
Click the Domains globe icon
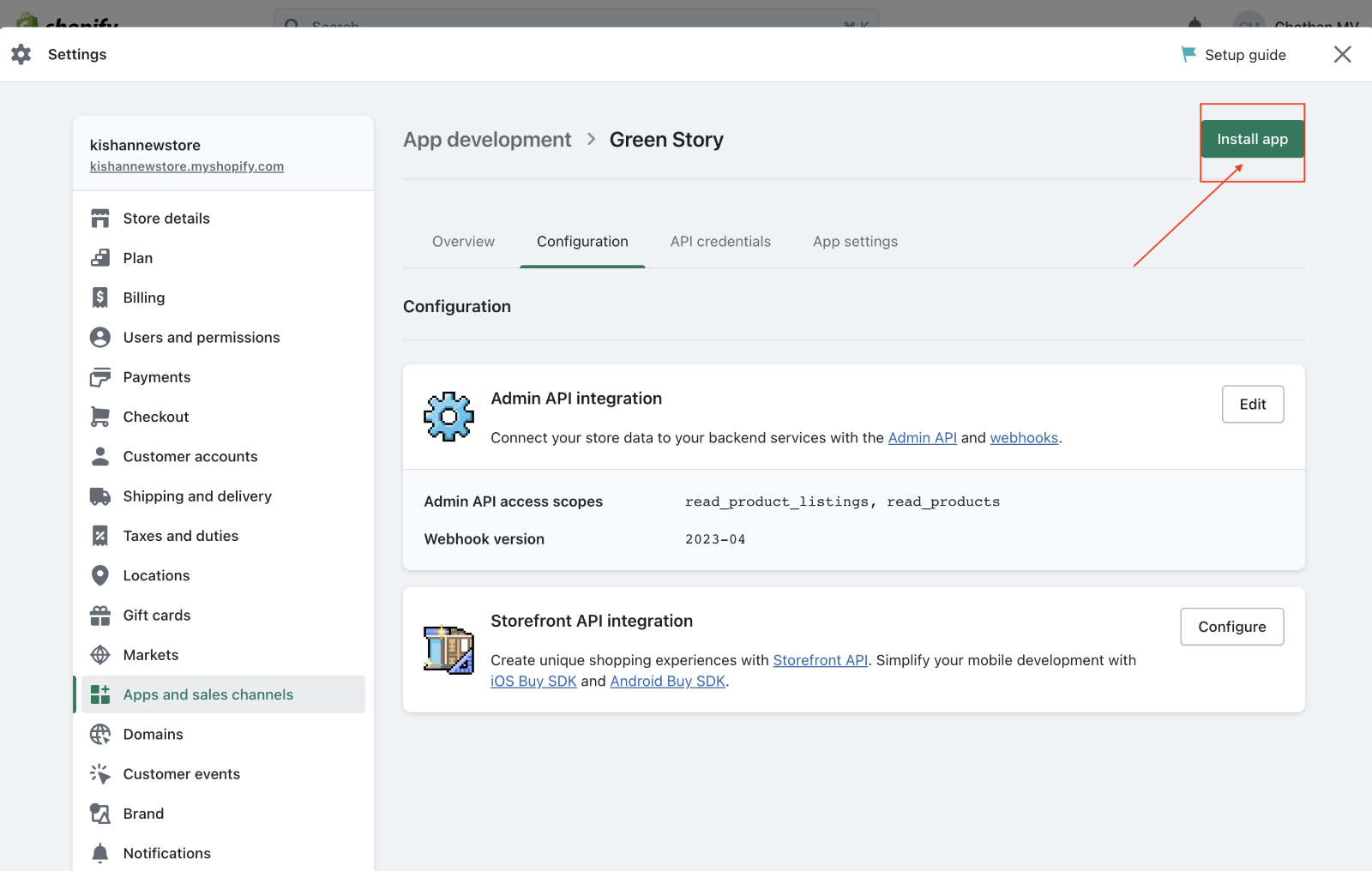tap(100, 735)
